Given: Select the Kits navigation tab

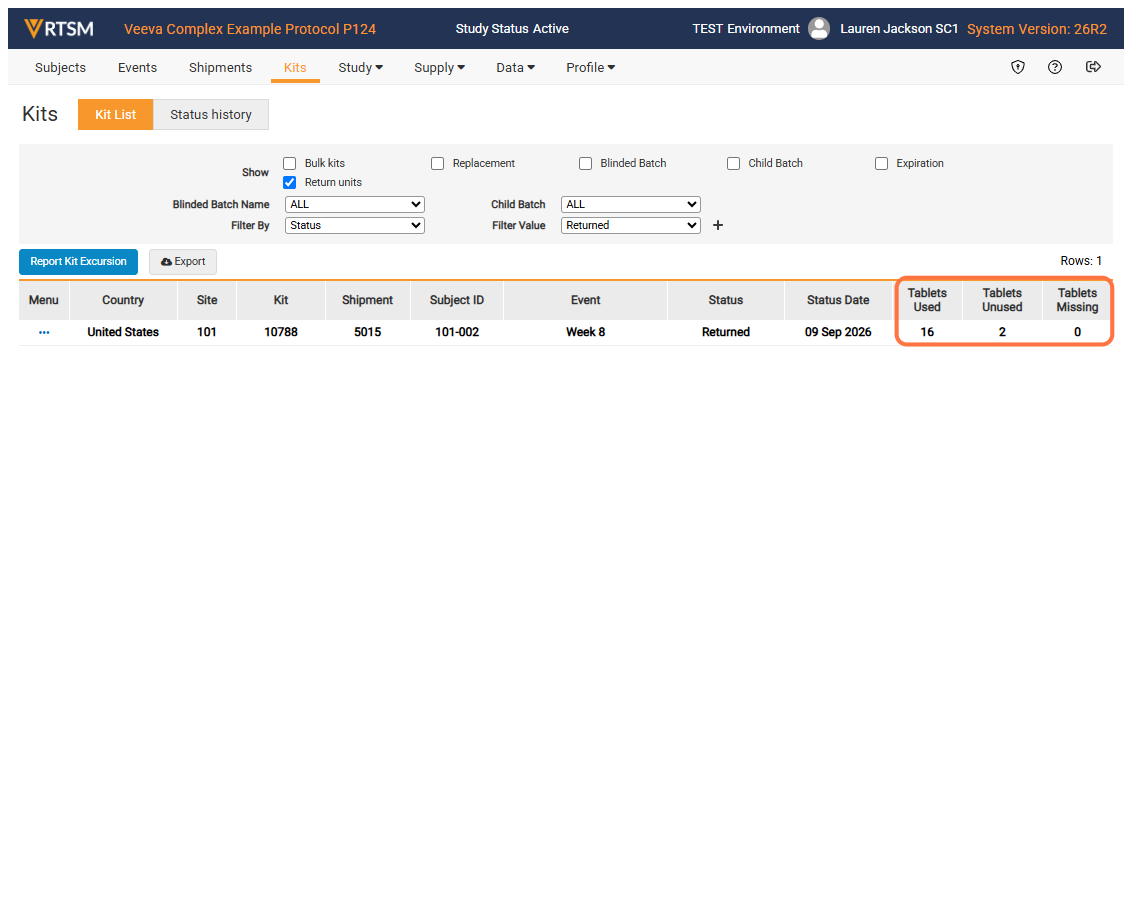Looking at the screenshot, I should click(295, 67).
